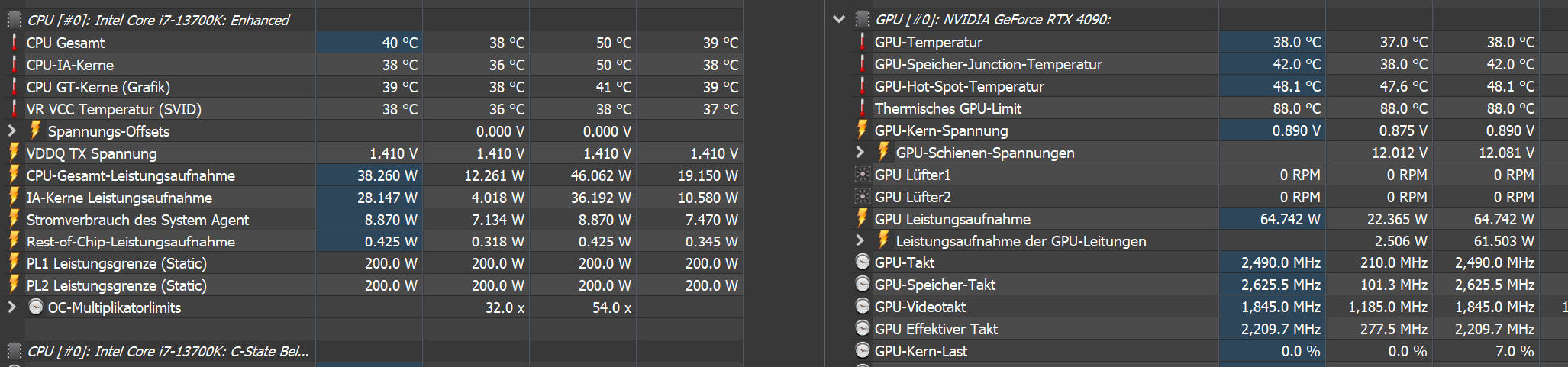
Task: Select the CPU-IA-Kerne sensor row
Action: [373, 65]
